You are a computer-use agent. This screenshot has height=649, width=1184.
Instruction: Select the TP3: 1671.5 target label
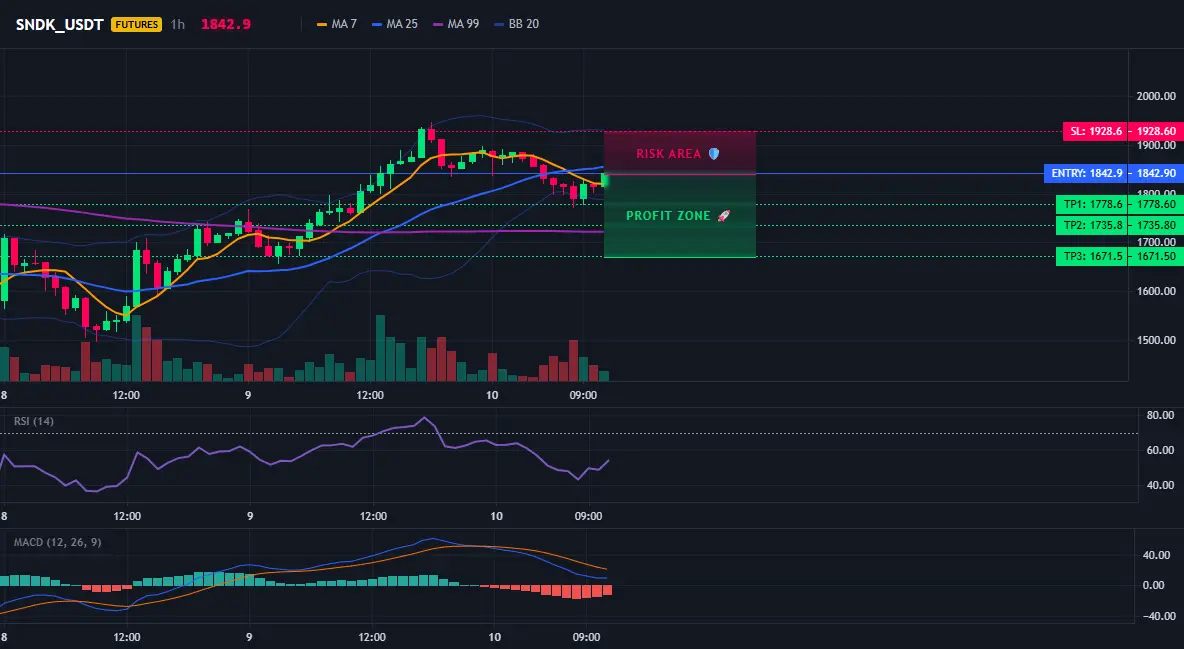point(1093,257)
